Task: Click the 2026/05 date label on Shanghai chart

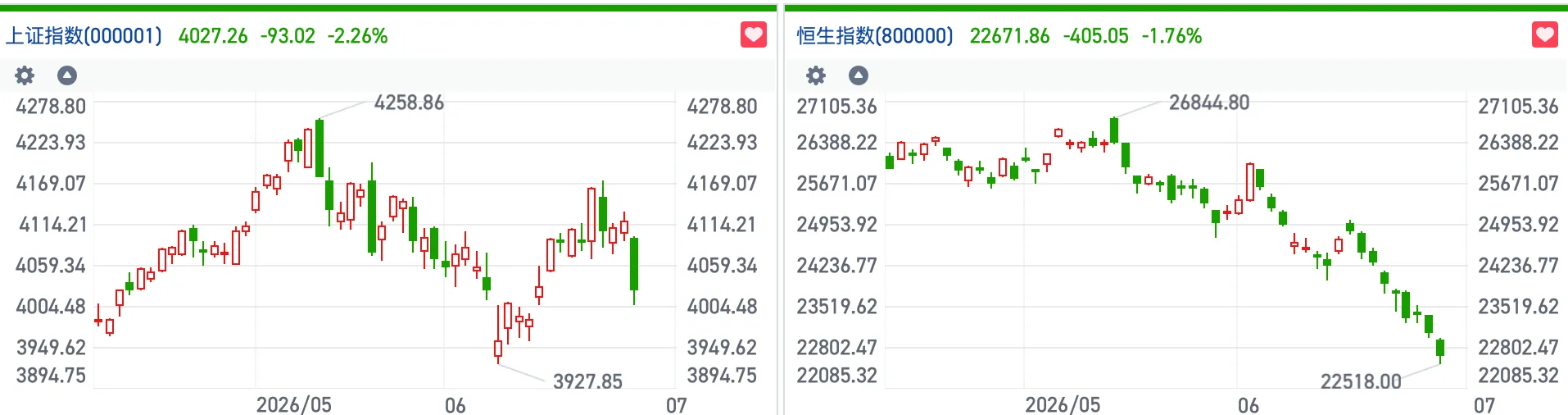Action: pos(294,405)
